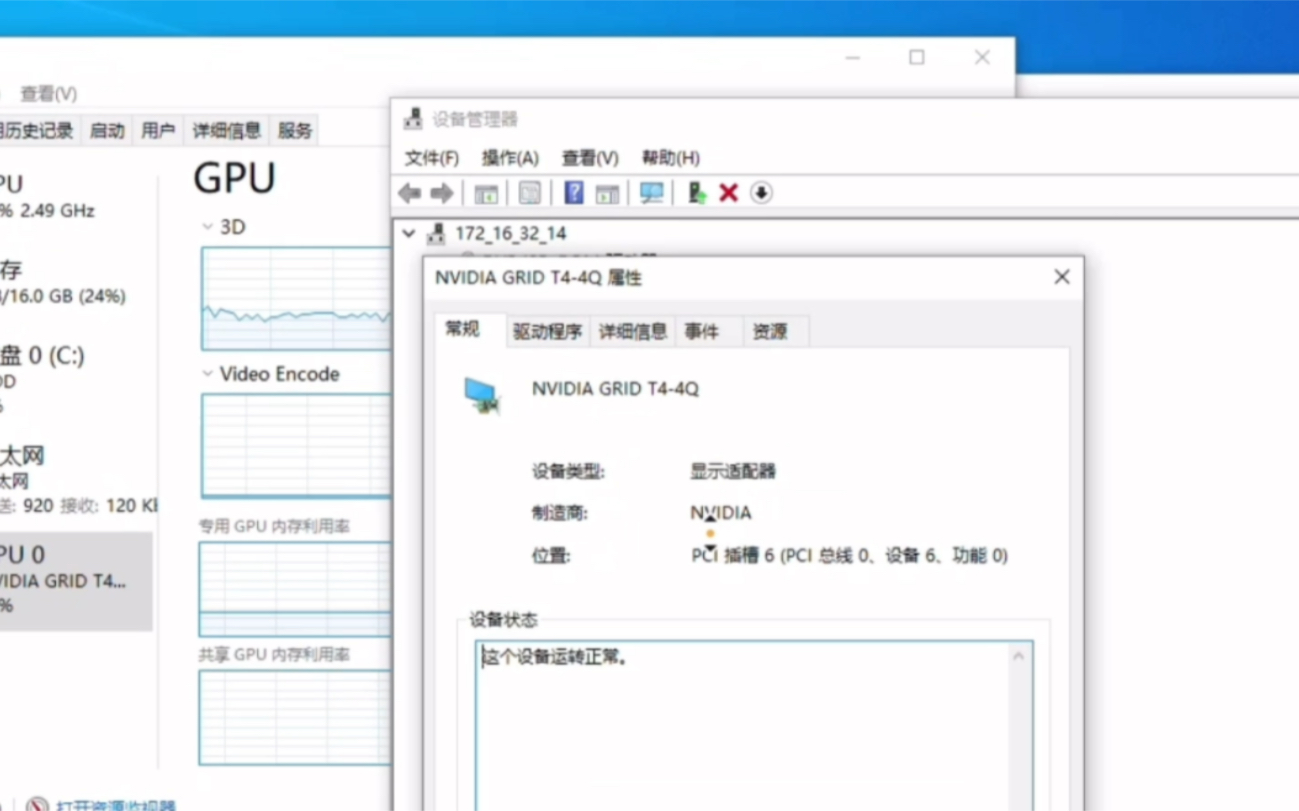Select the 172_16_32_14 root tree item
The image size is (1299, 811).
click(x=510, y=233)
